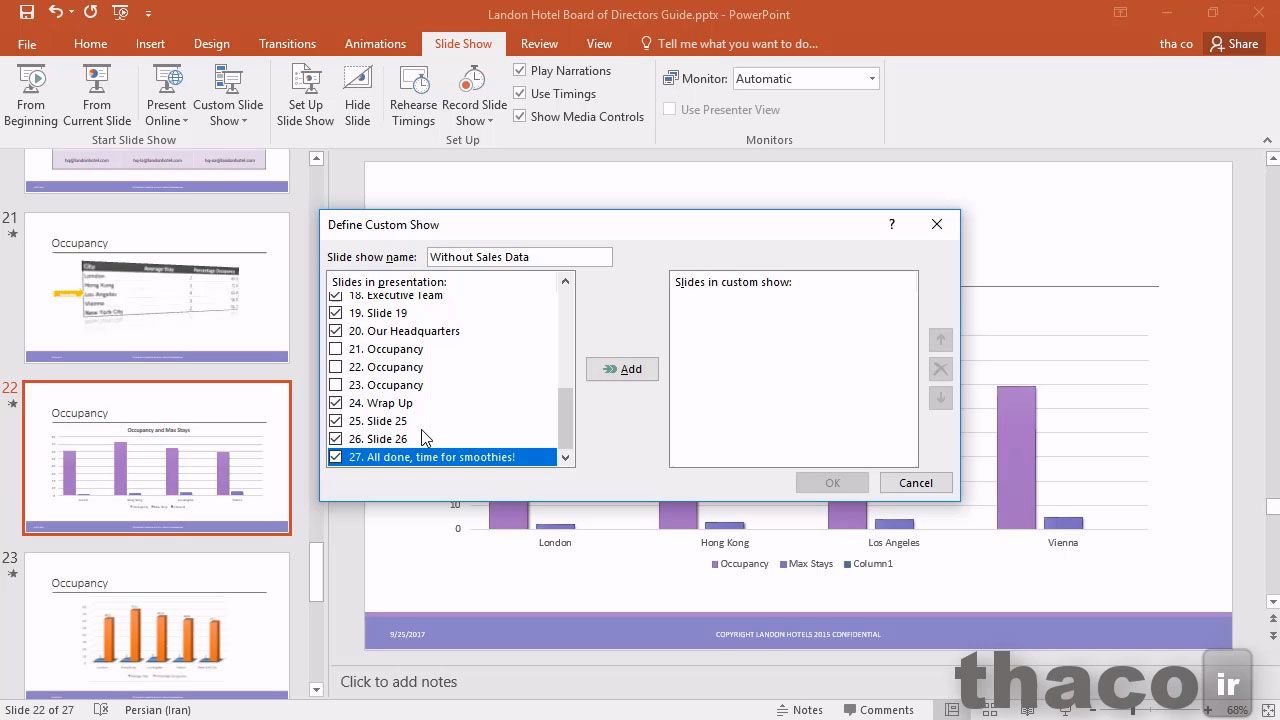Click Tell me what you want to do

tap(729, 43)
